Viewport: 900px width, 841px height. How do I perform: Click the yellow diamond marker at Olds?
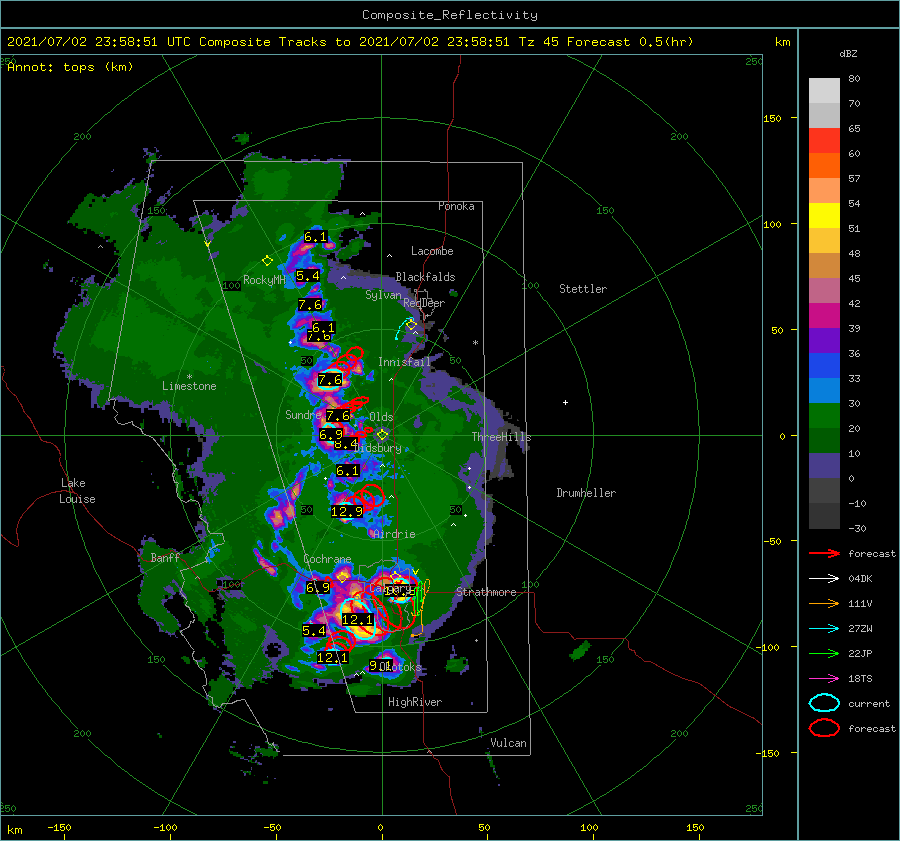pos(382,435)
